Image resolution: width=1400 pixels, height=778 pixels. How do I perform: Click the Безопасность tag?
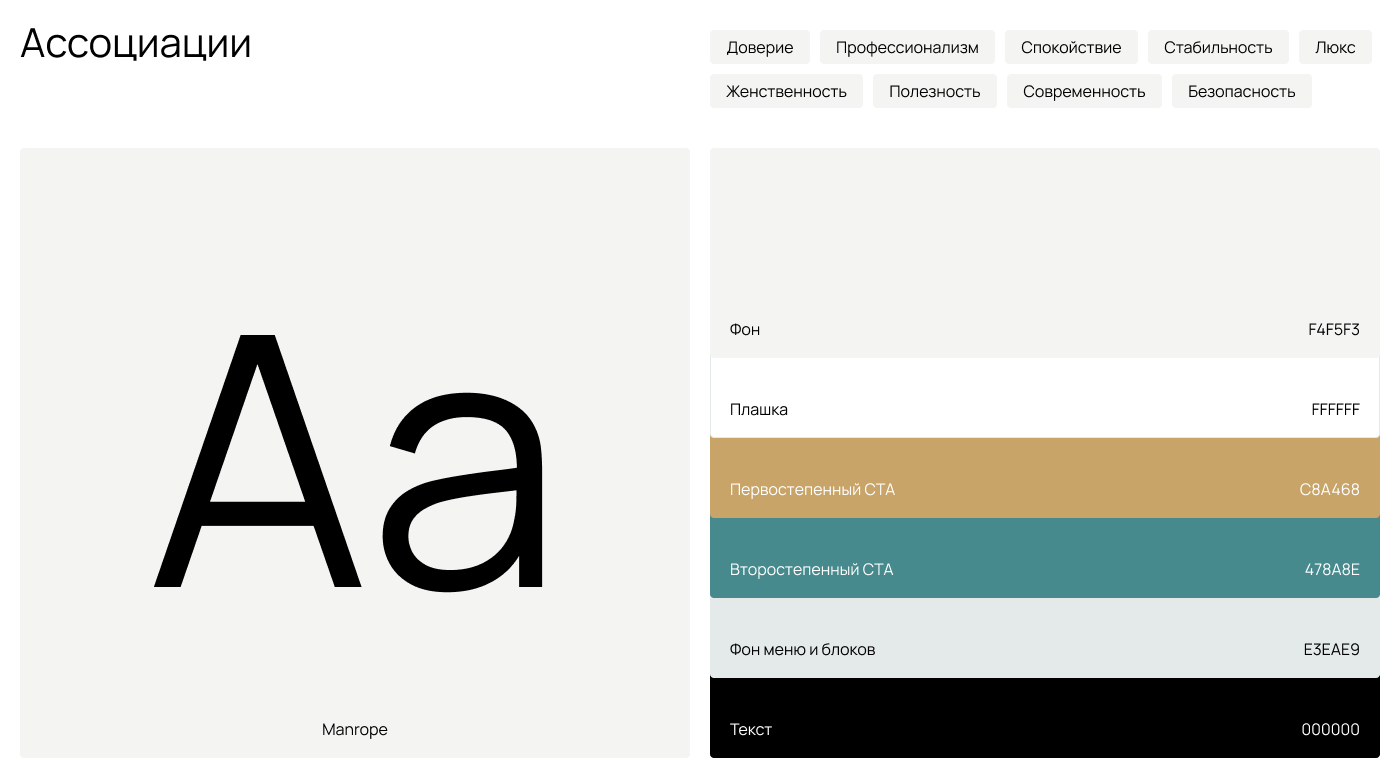[x=1241, y=91]
